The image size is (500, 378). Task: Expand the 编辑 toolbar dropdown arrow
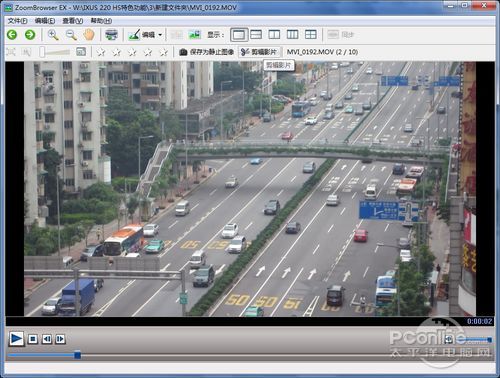160,35
